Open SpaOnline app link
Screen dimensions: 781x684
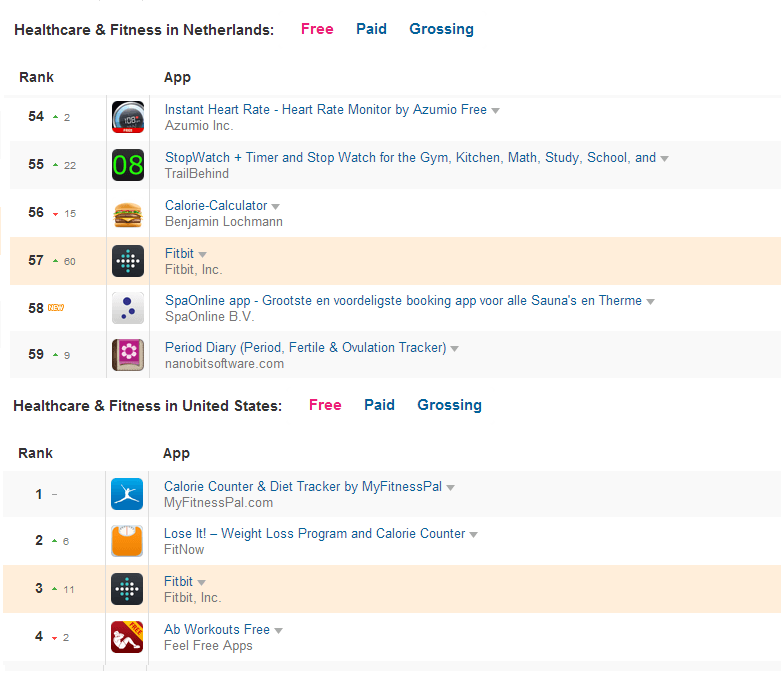point(403,300)
